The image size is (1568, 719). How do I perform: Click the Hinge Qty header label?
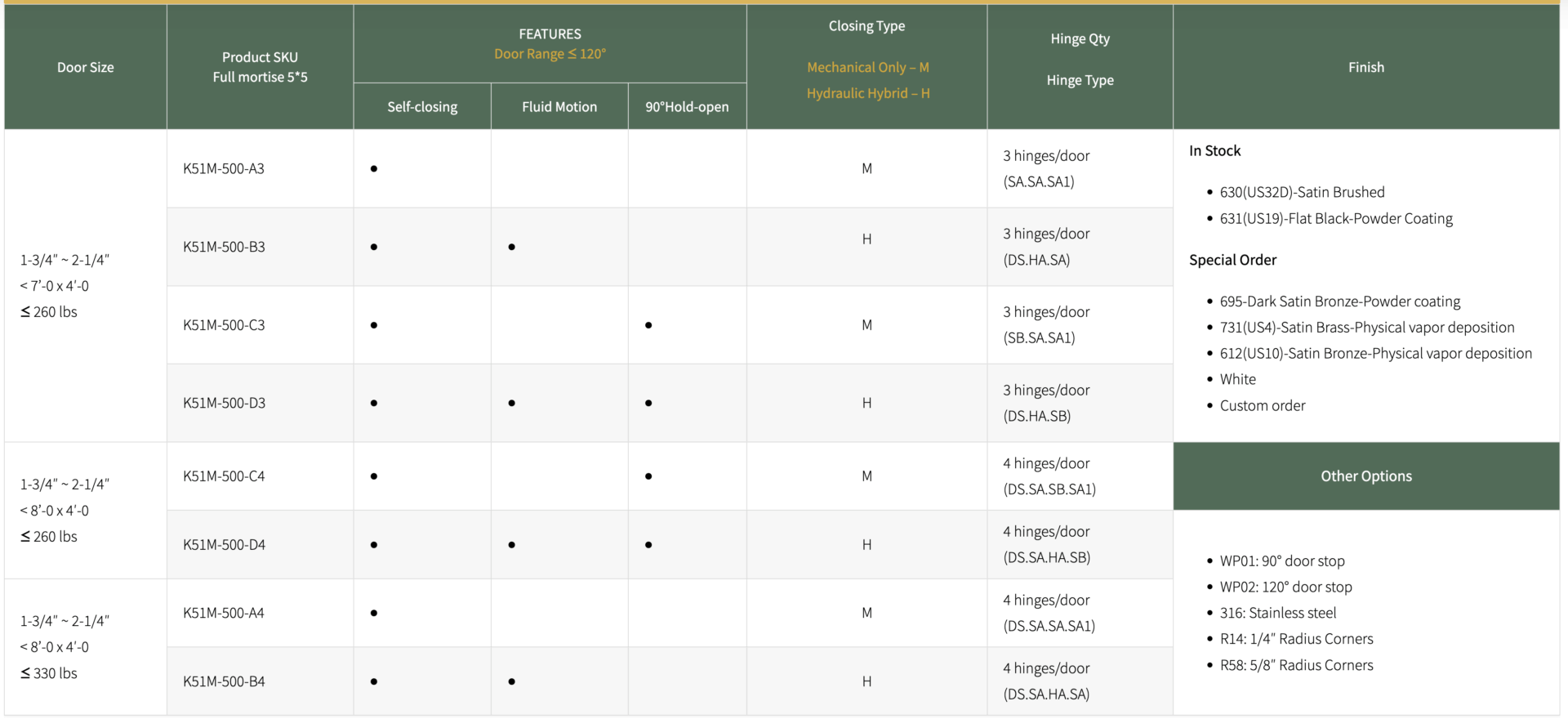[x=1080, y=38]
